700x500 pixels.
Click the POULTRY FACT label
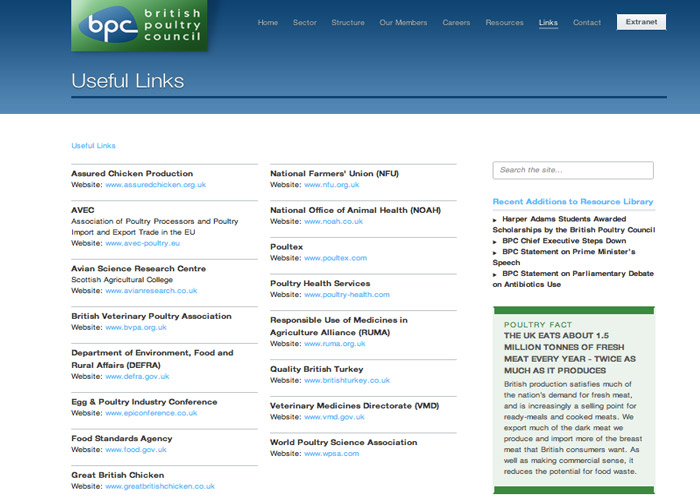(x=538, y=325)
